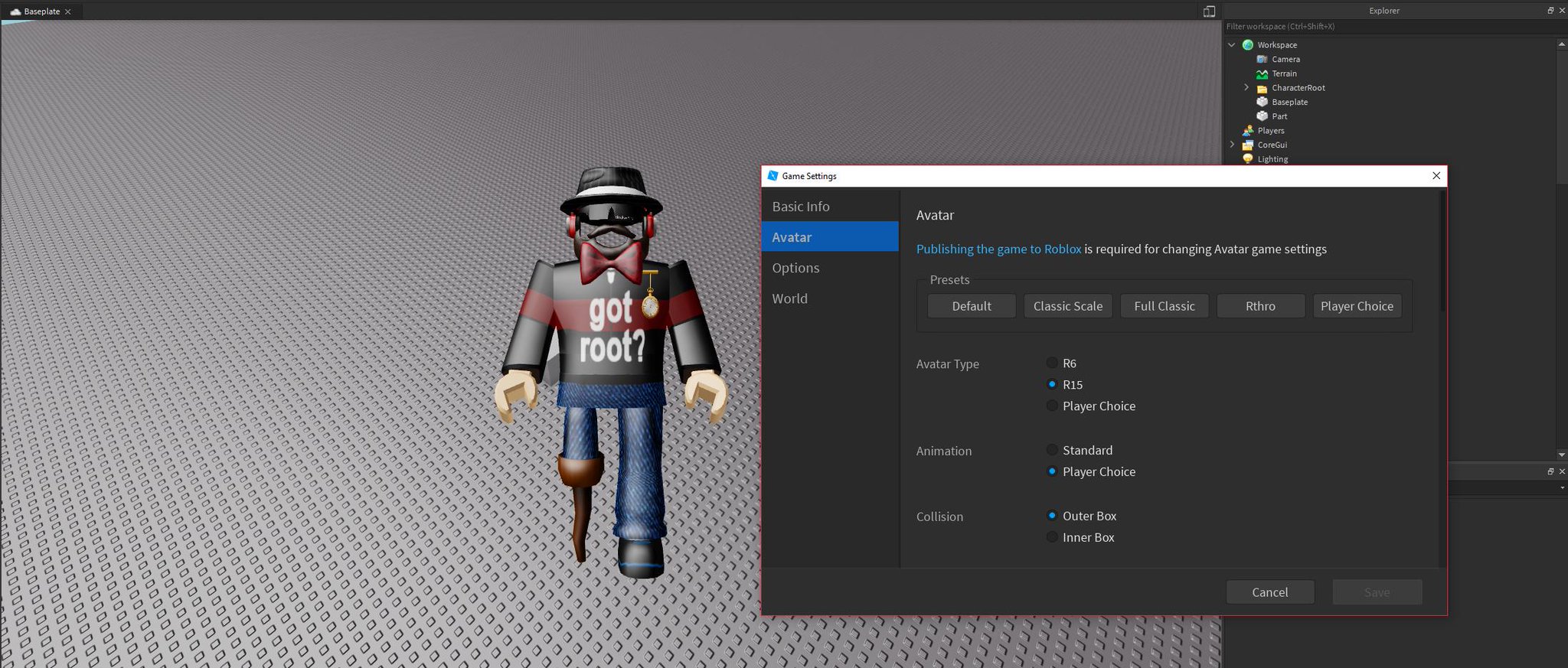Click the Players people icon
The width and height of the screenshot is (1568, 668).
(x=1248, y=131)
